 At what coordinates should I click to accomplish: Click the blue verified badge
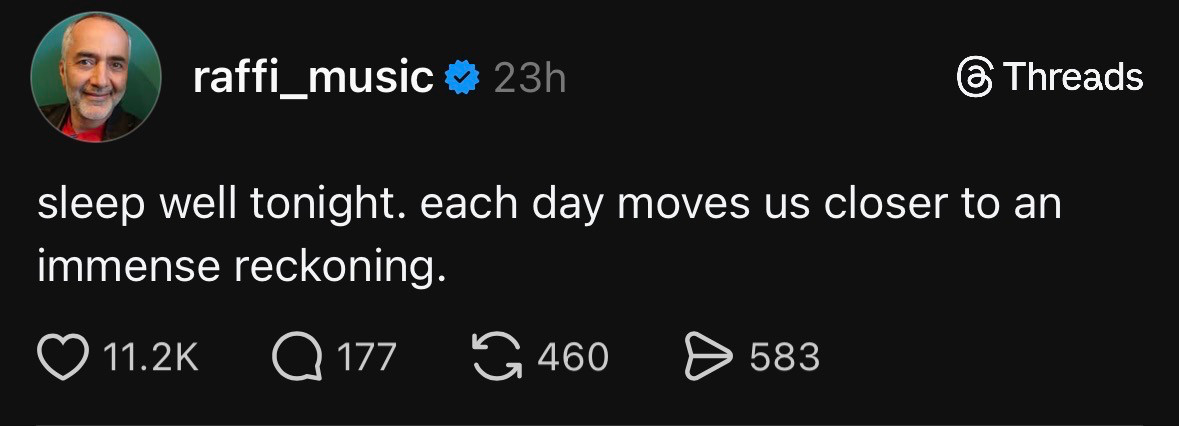(x=461, y=78)
